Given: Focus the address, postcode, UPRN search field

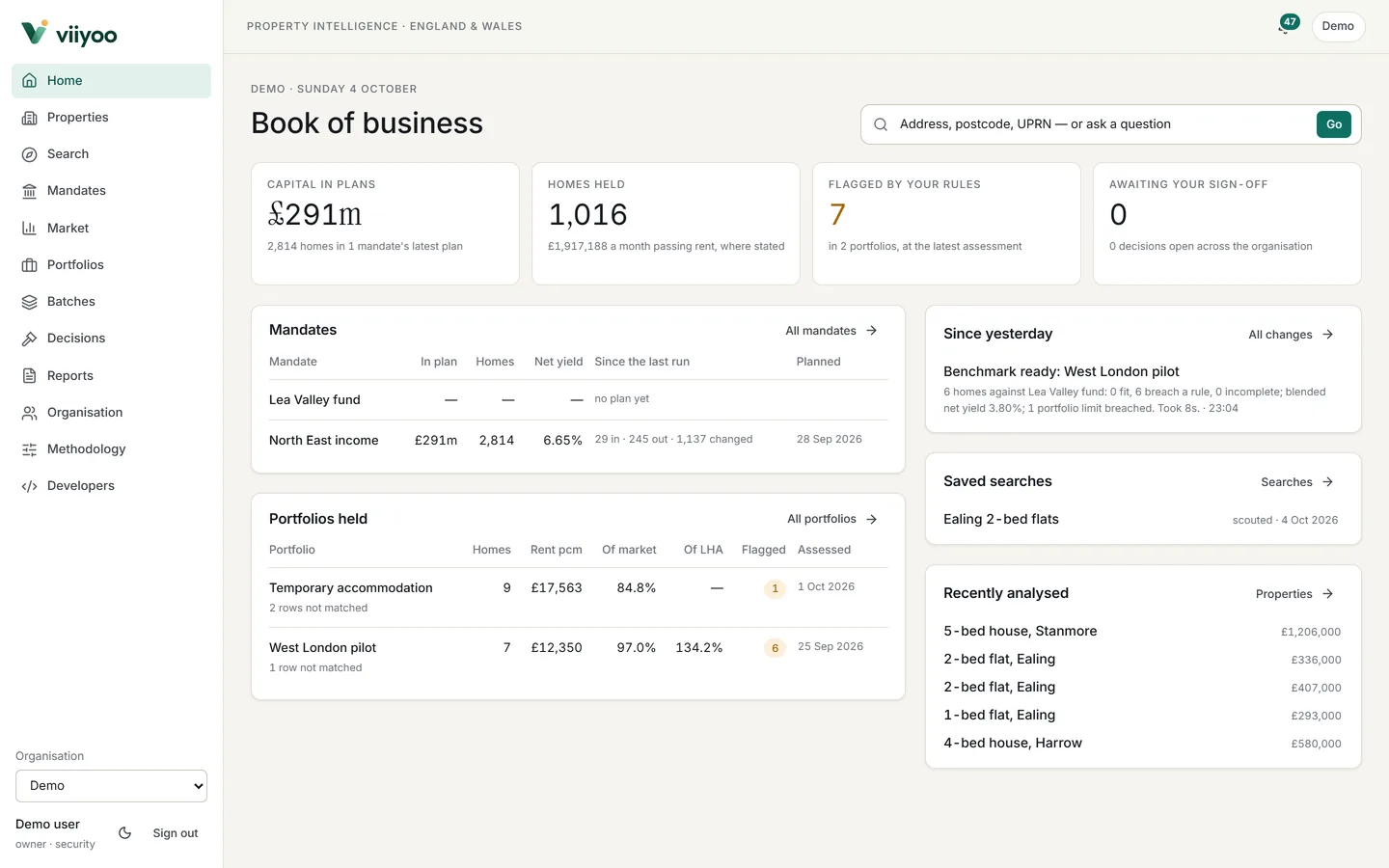Looking at the screenshot, I should click(x=1103, y=124).
